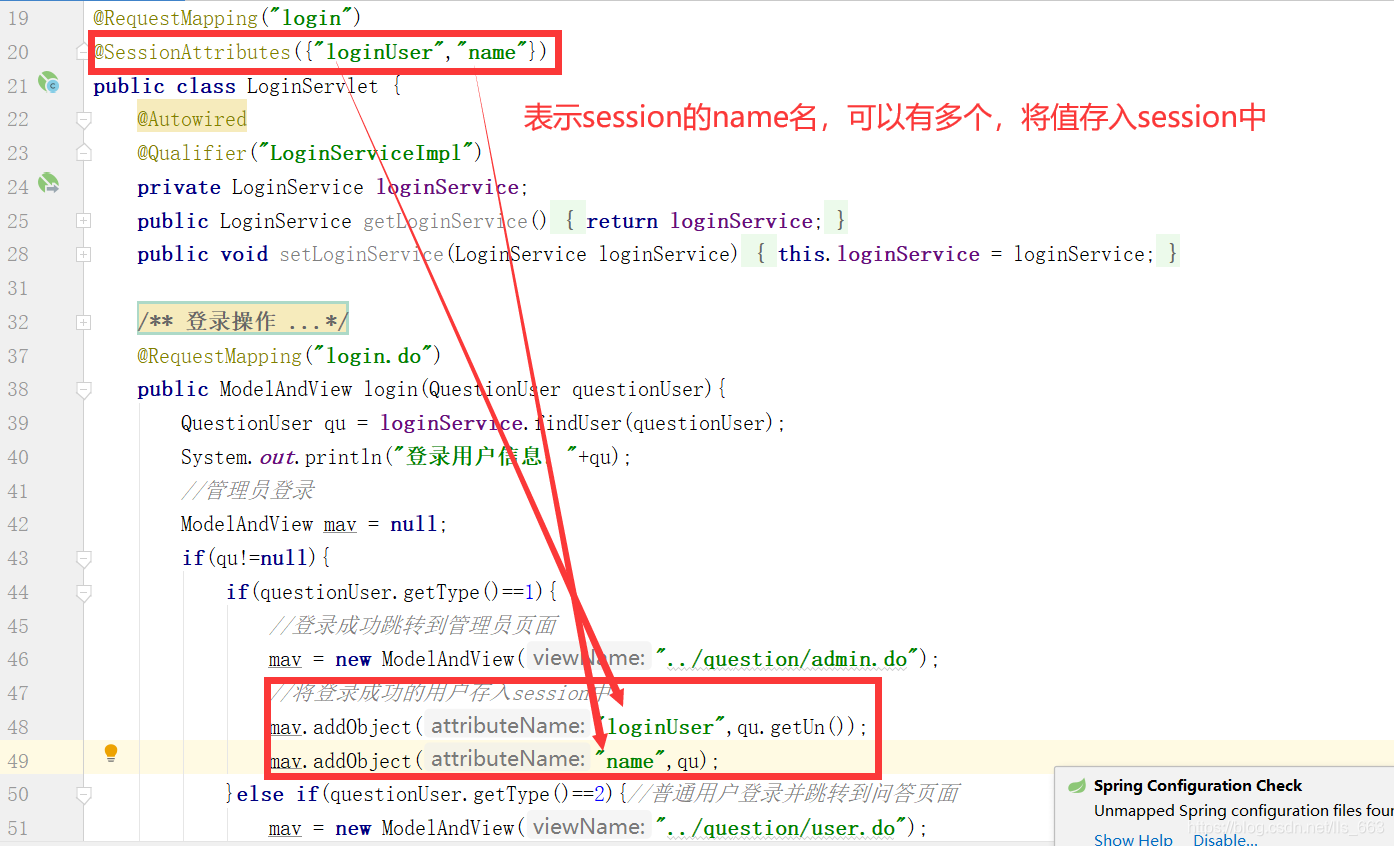Click the Disable... link in notification

click(1225, 839)
